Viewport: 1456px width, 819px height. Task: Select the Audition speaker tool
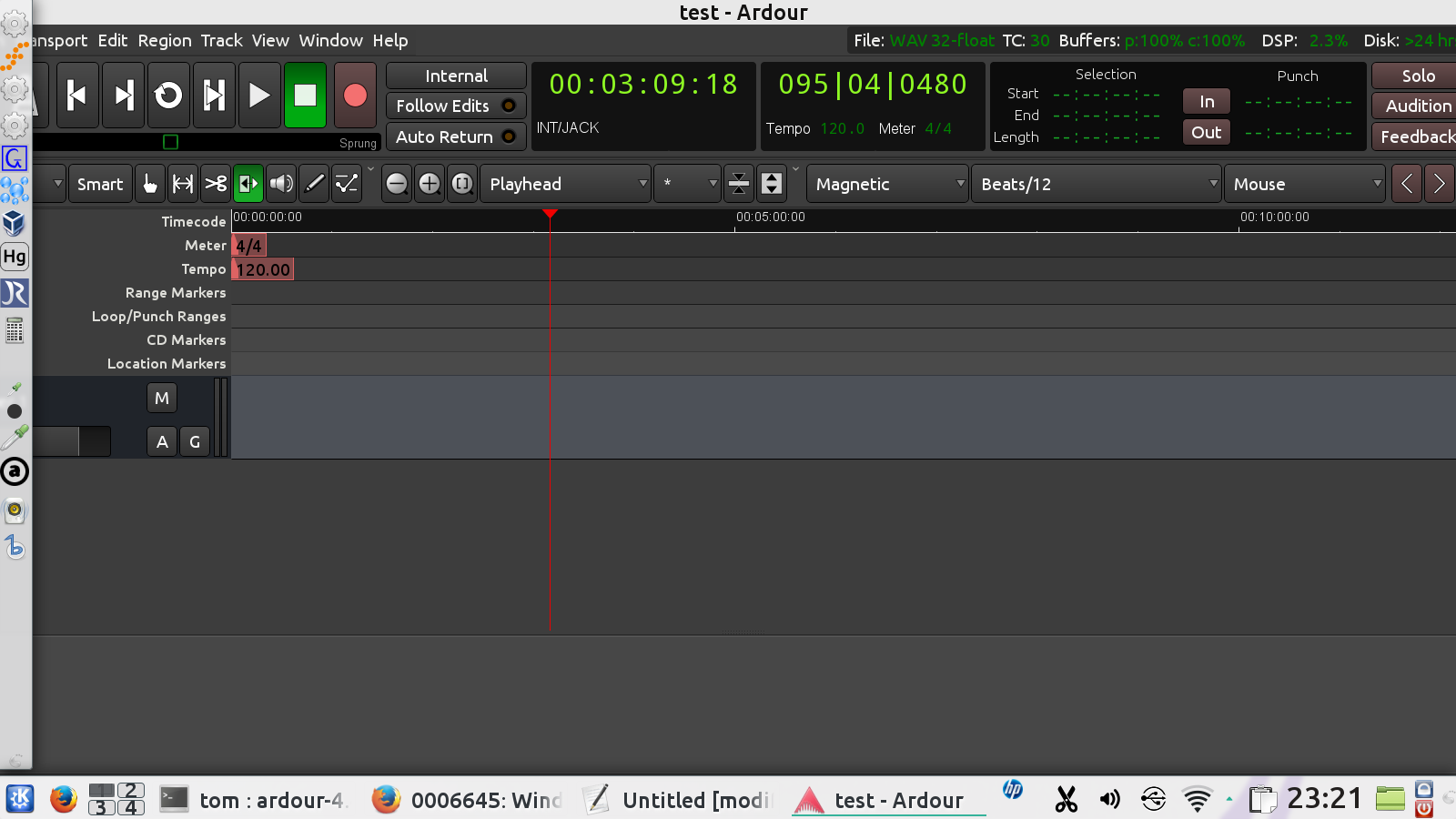(281, 184)
